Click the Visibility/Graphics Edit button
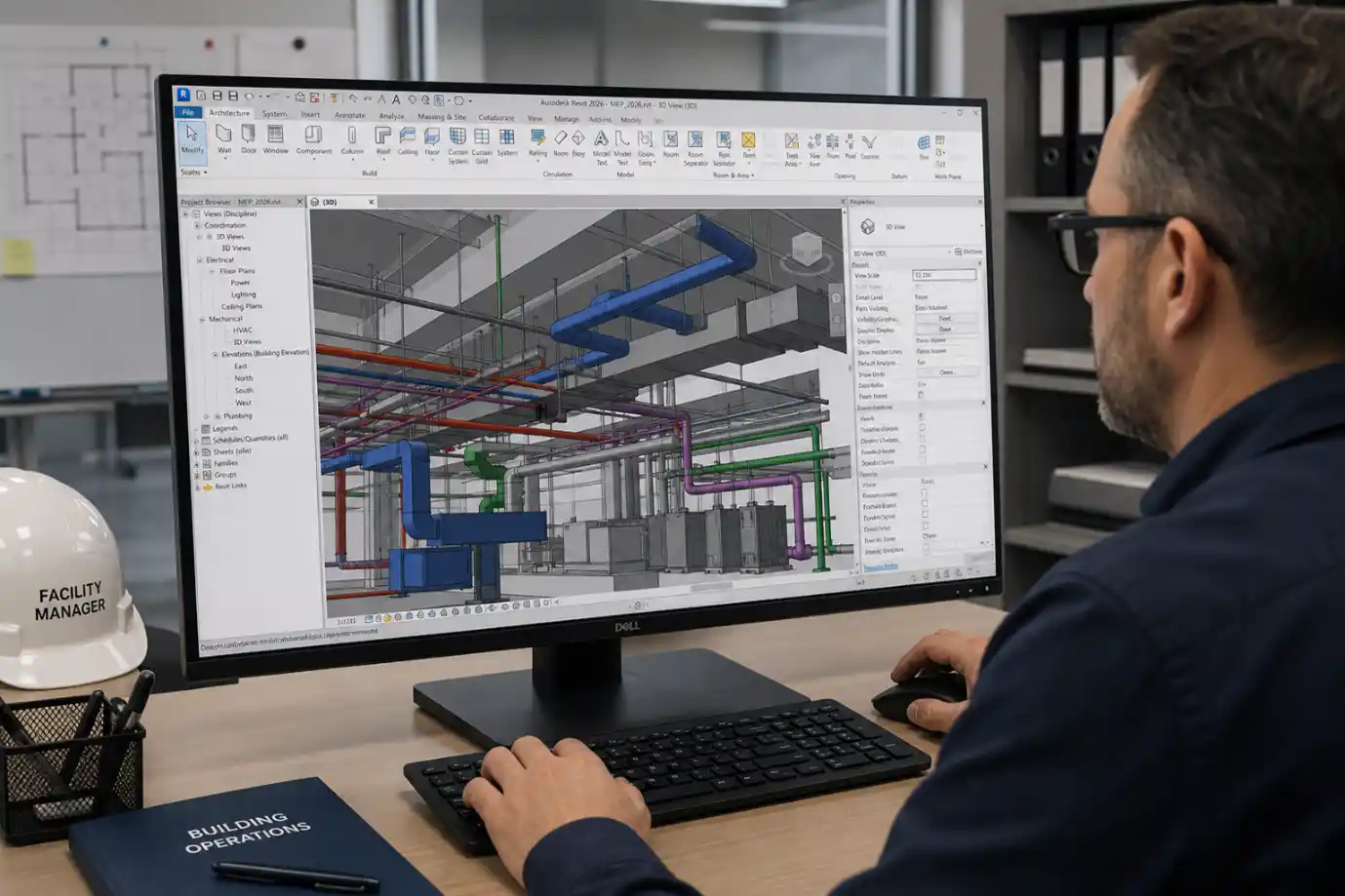Viewport: 1345px width, 896px height. coord(944,319)
